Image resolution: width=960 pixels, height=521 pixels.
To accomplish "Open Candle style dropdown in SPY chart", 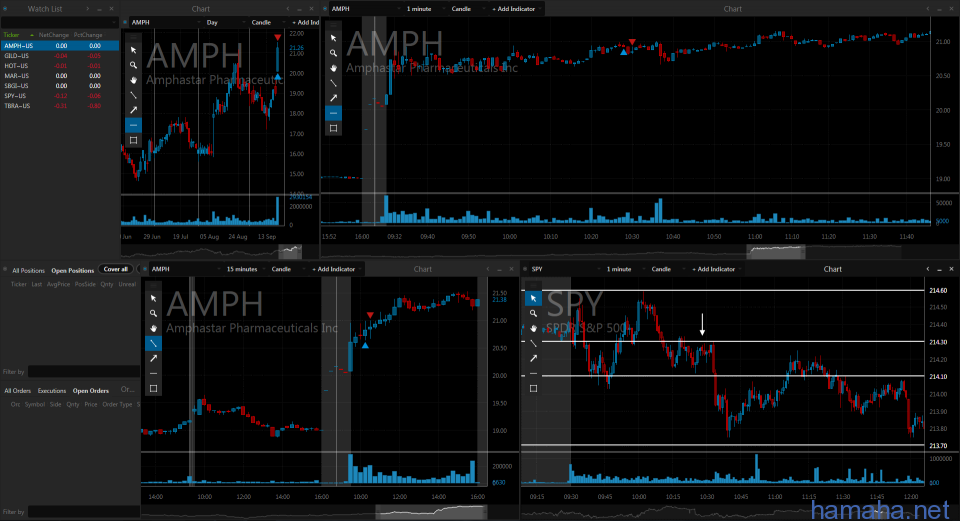I will [x=667, y=269].
